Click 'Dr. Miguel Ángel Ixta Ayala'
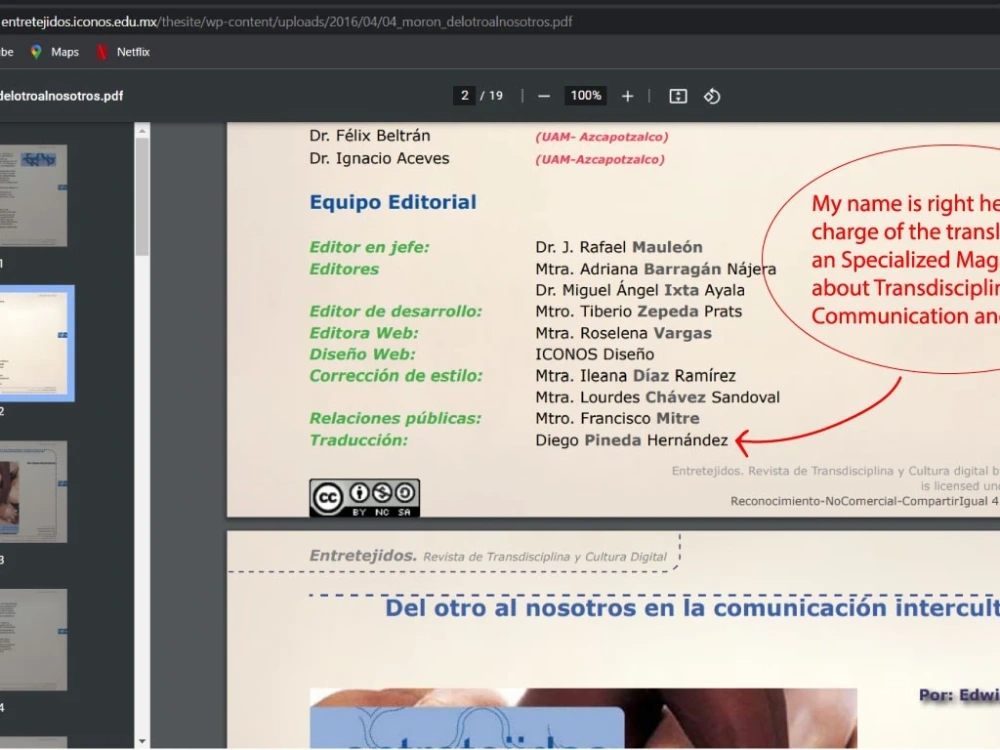The image size is (1000, 750). tap(640, 290)
